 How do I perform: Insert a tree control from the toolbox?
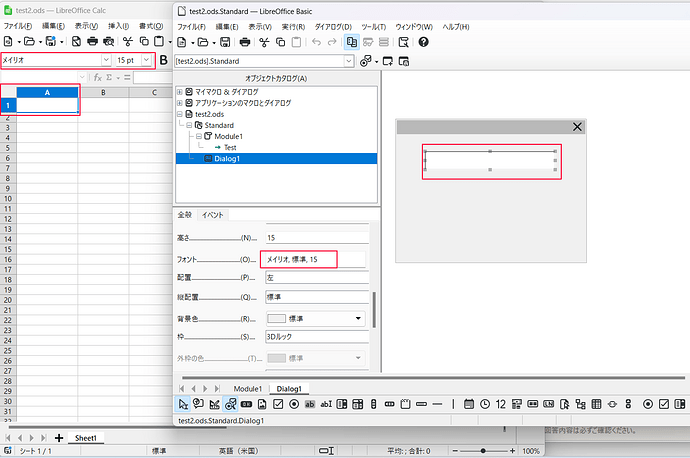pos(580,404)
